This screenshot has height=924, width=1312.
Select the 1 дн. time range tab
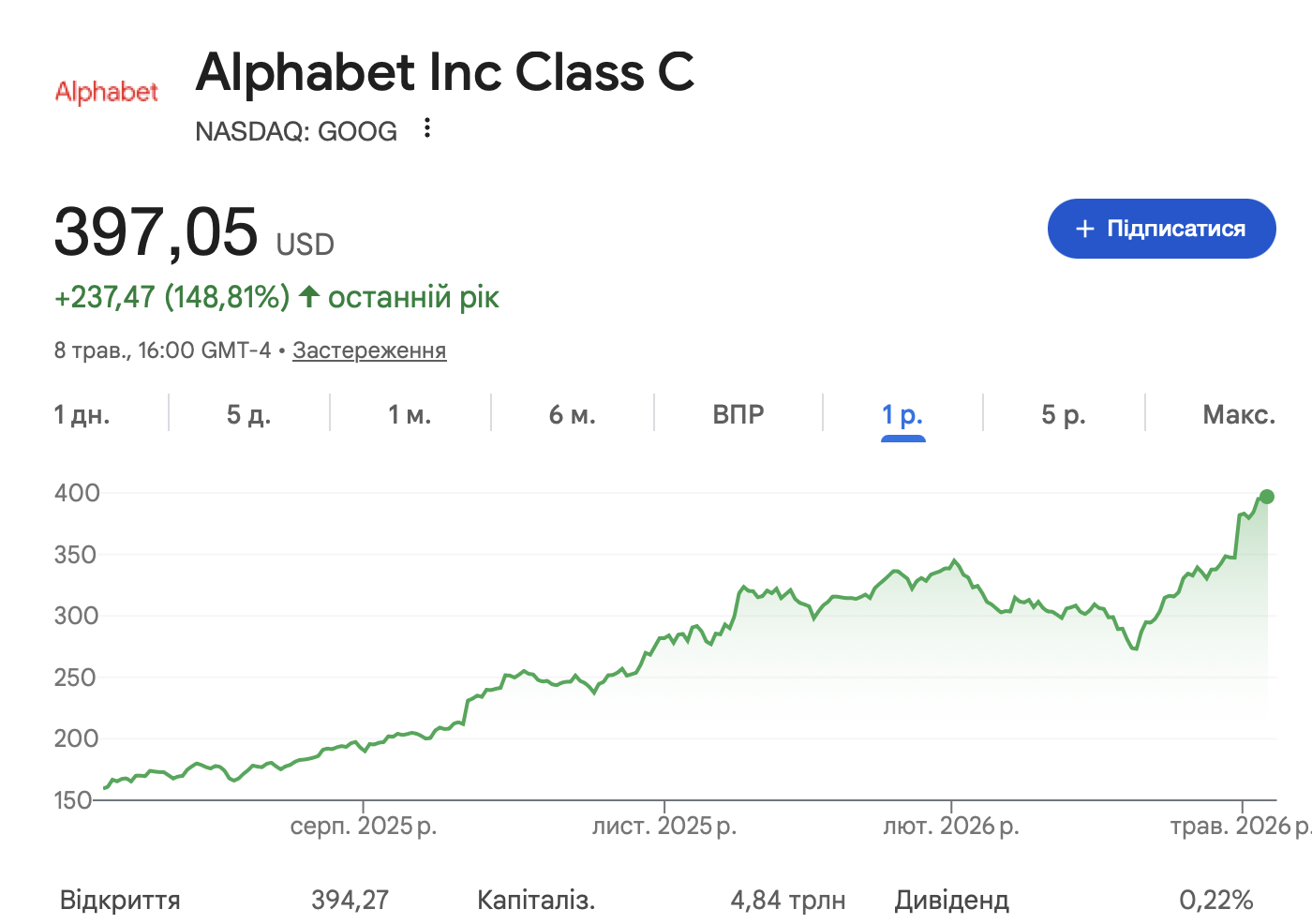coord(82,414)
